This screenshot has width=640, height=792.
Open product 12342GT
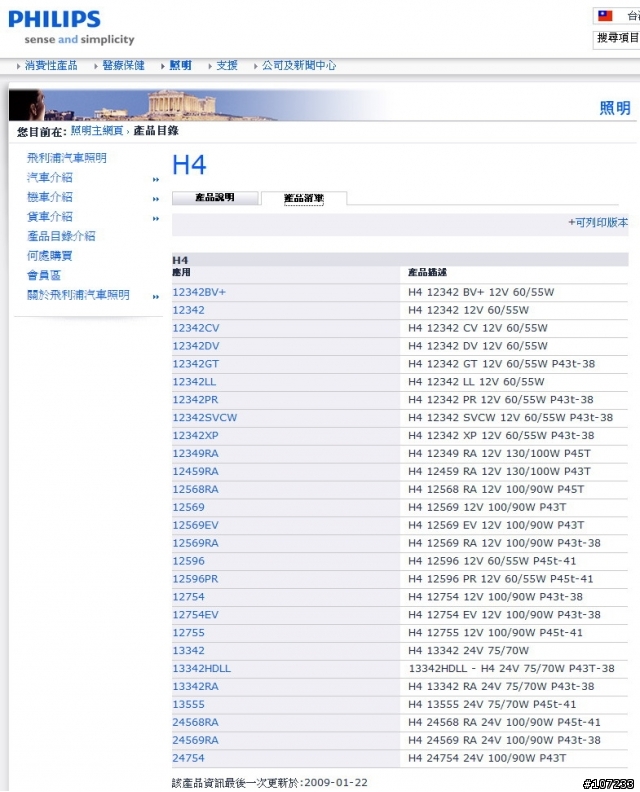point(195,364)
